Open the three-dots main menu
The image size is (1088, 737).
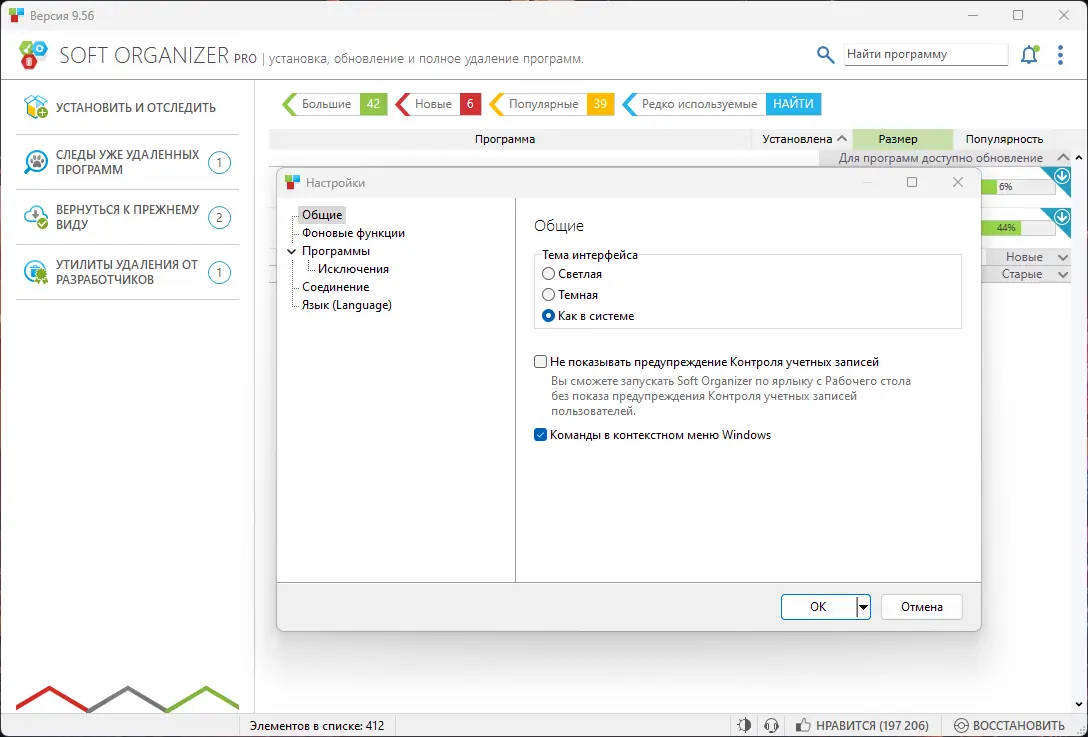[1060, 55]
